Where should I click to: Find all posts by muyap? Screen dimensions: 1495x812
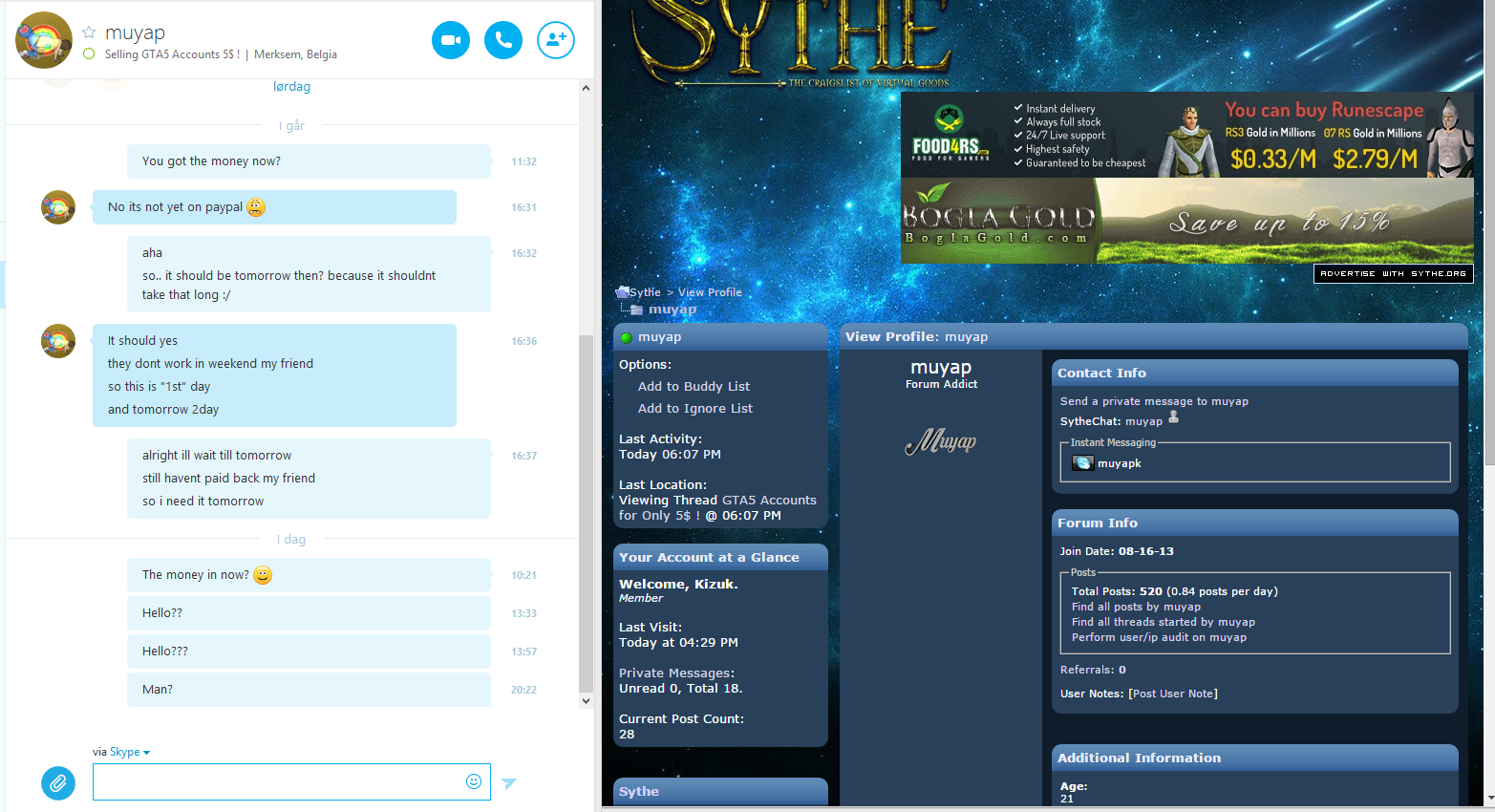click(1136, 607)
